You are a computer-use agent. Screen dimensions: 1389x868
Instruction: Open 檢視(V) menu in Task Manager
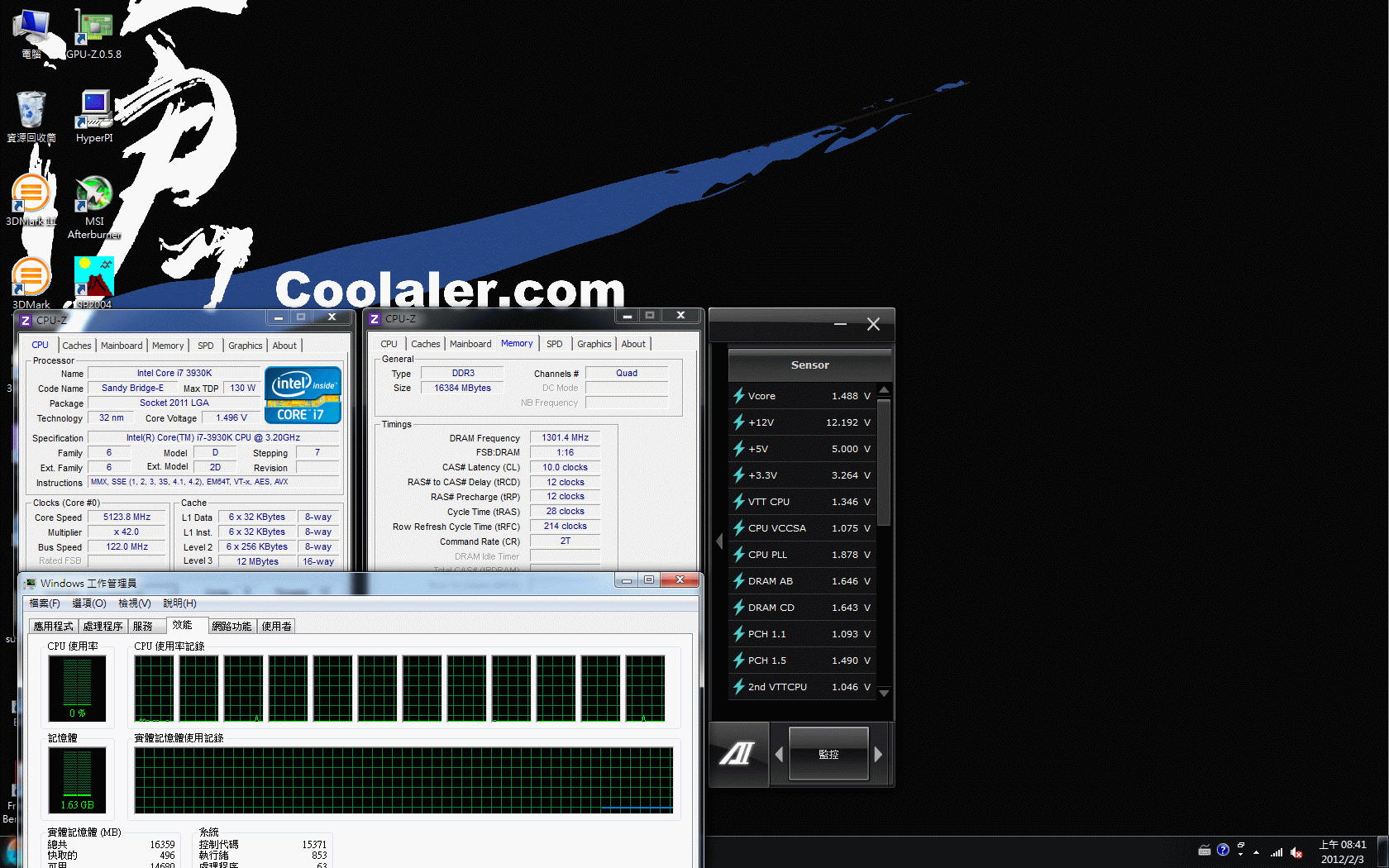click(x=135, y=603)
